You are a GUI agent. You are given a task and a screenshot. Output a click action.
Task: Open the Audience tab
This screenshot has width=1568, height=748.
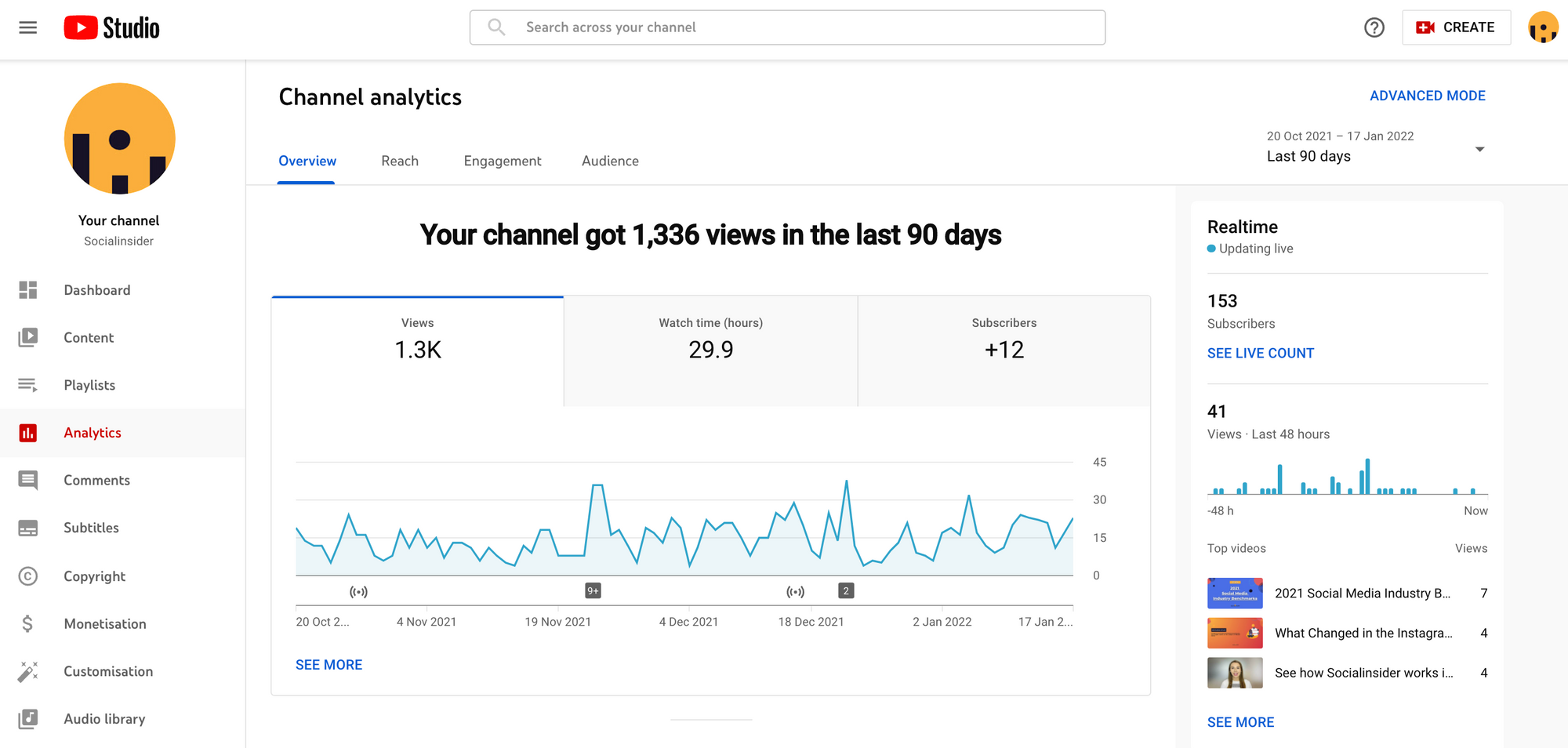pos(610,161)
